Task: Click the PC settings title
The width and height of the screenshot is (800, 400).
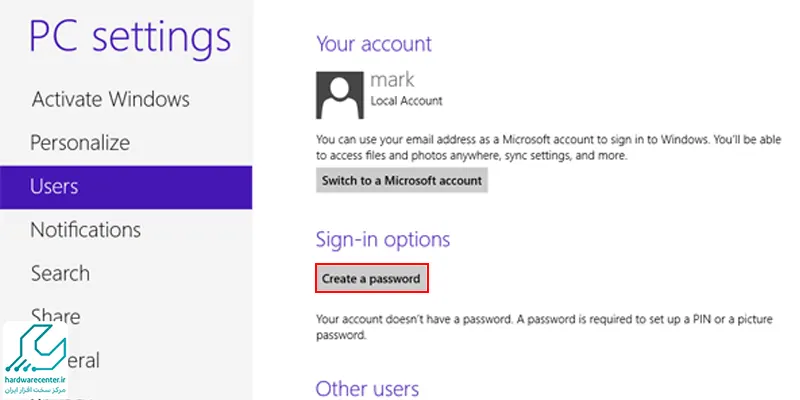Action: pyautogui.click(x=130, y=38)
